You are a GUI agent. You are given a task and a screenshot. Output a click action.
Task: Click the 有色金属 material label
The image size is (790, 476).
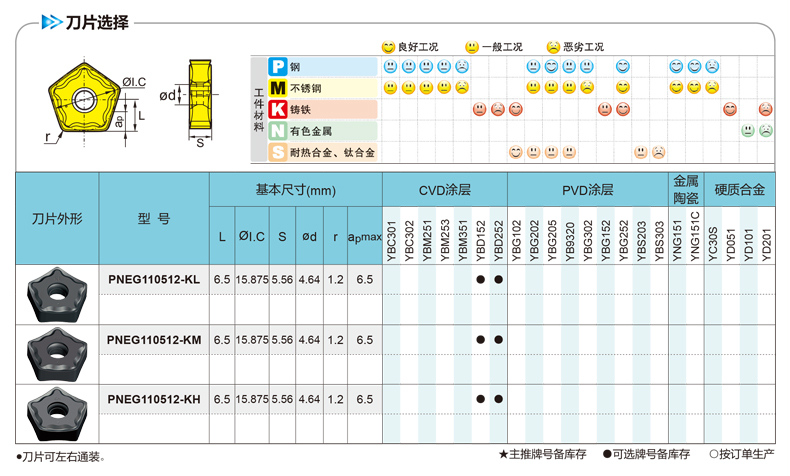click(x=311, y=131)
